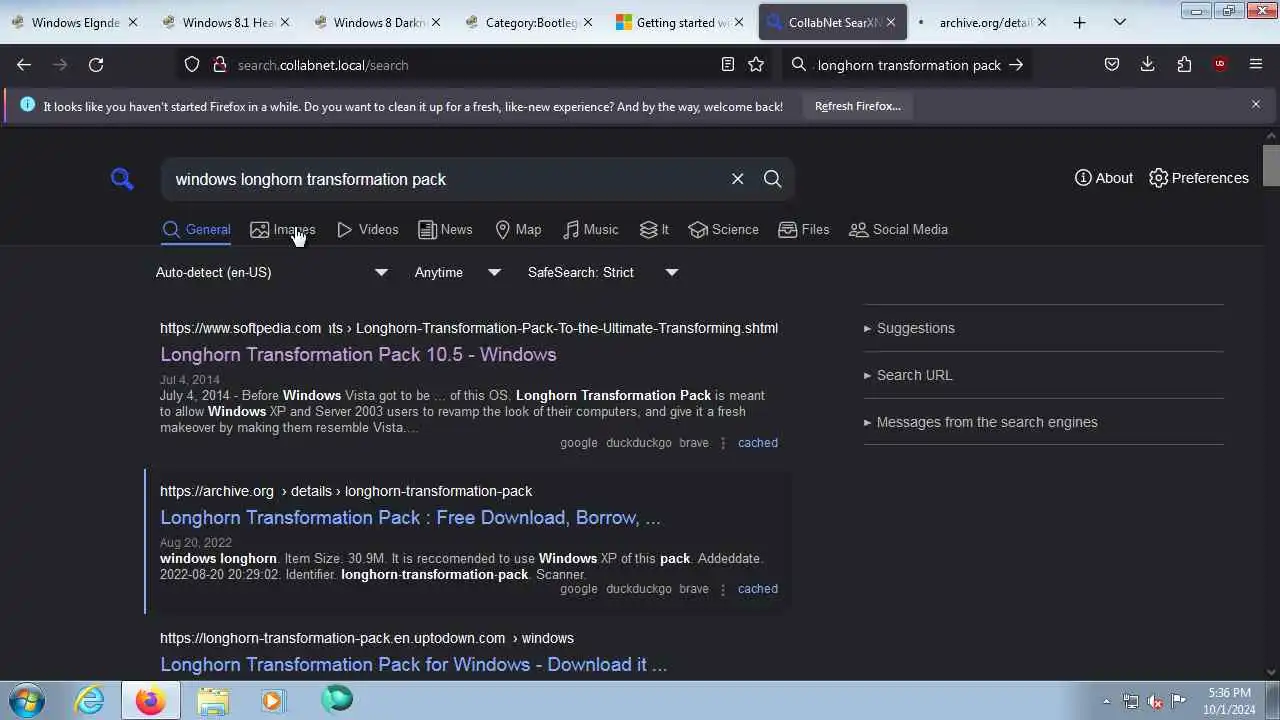Open Preferences page

pos(1199,178)
